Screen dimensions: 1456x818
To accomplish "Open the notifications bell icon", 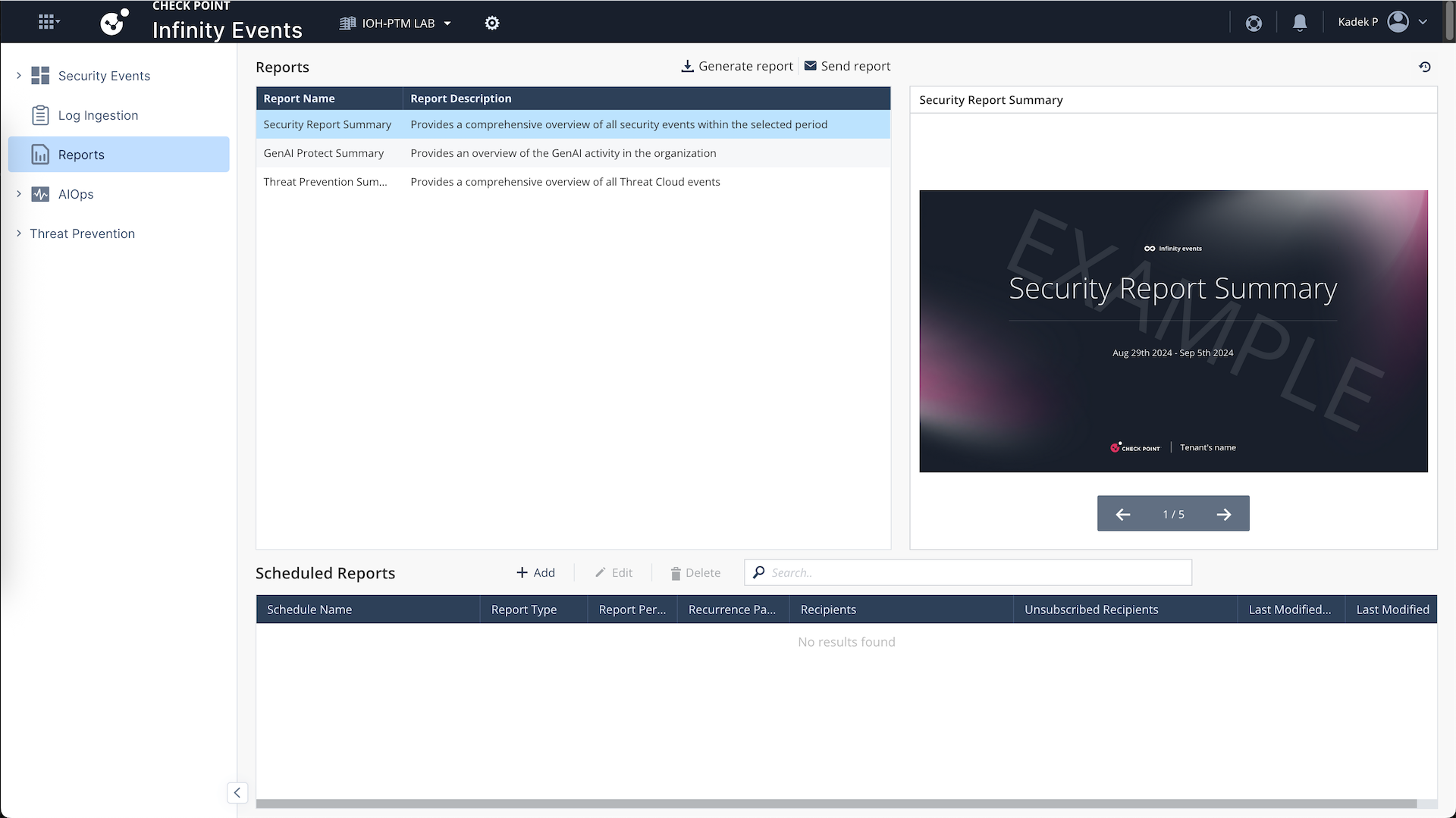I will [x=1299, y=24].
